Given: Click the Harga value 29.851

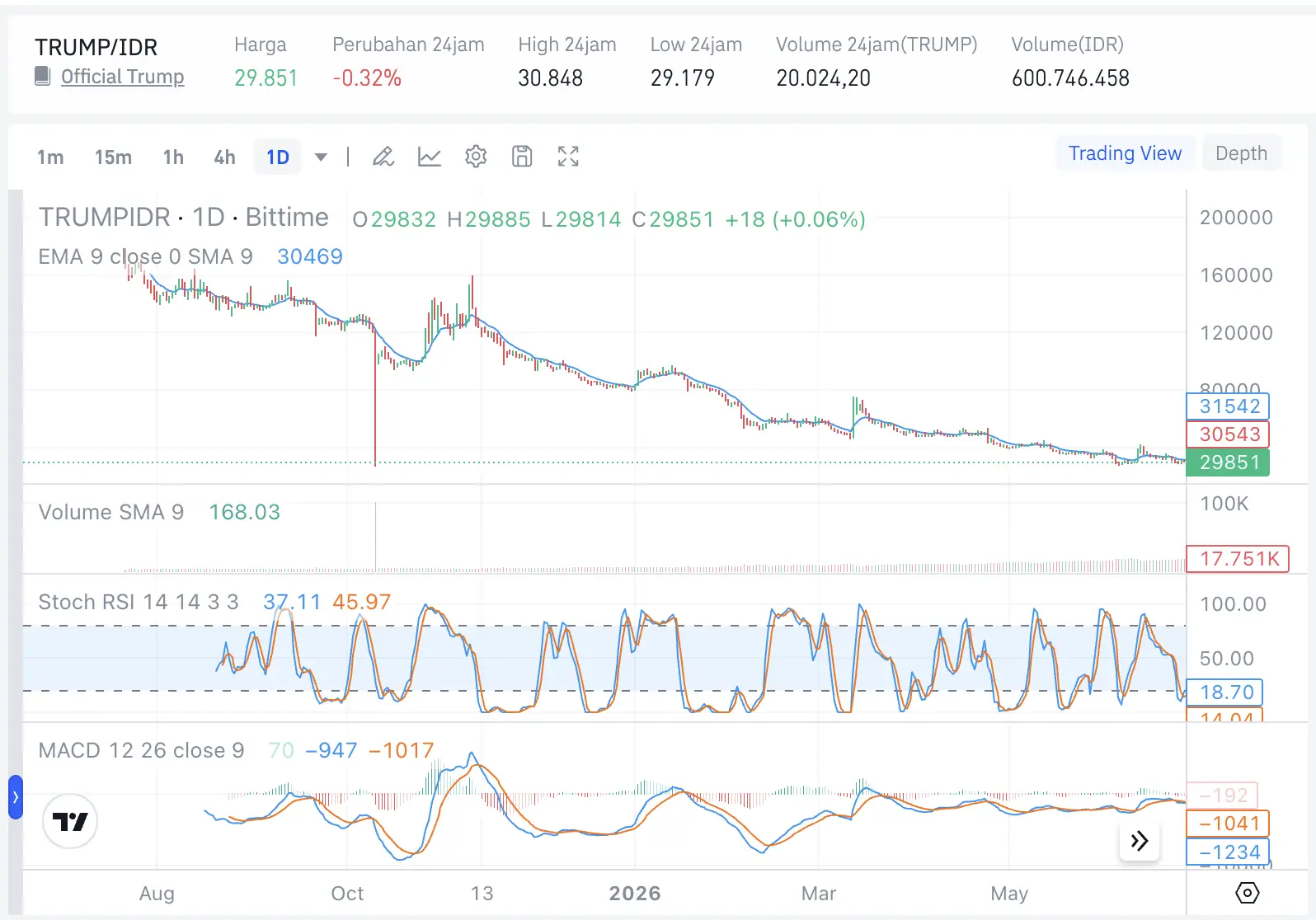Looking at the screenshot, I should pos(266,78).
